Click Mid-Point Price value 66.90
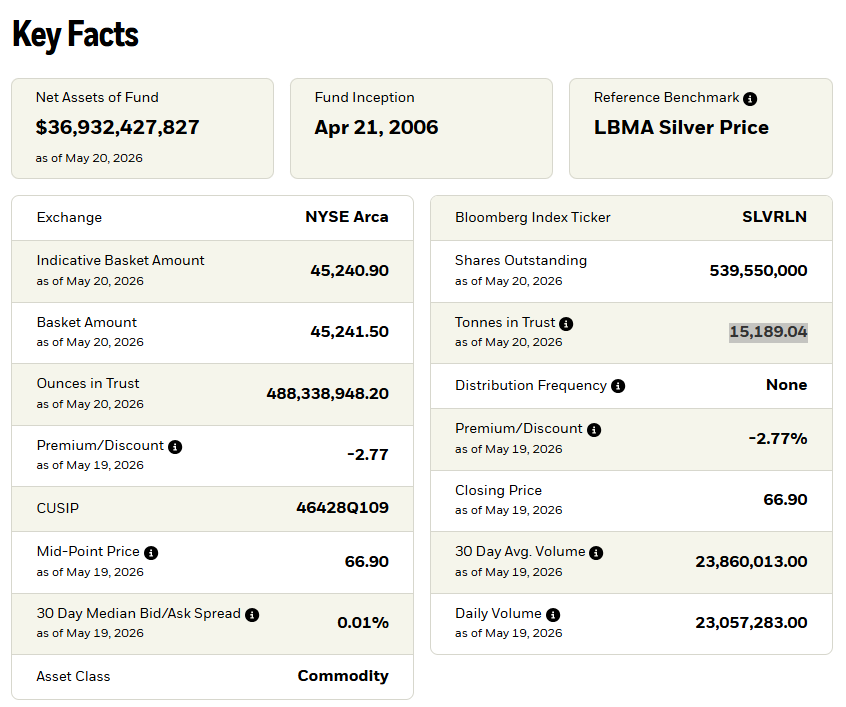This screenshot has height=707, width=846. tap(367, 561)
